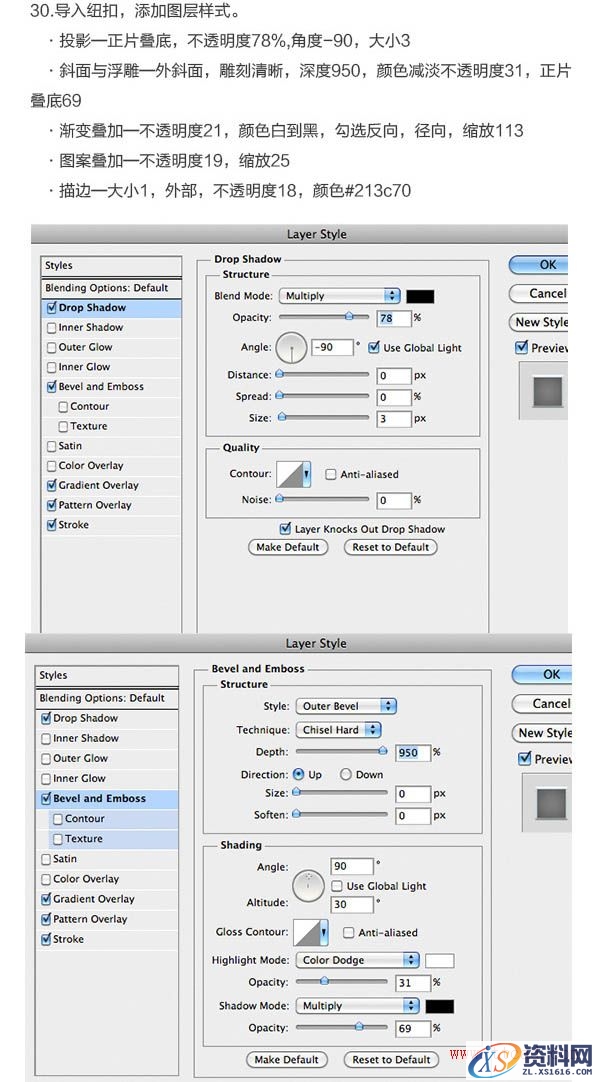The image size is (600, 1082).
Task: Open the Contour thumbnail in the Quality section
Action: point(291,474)
